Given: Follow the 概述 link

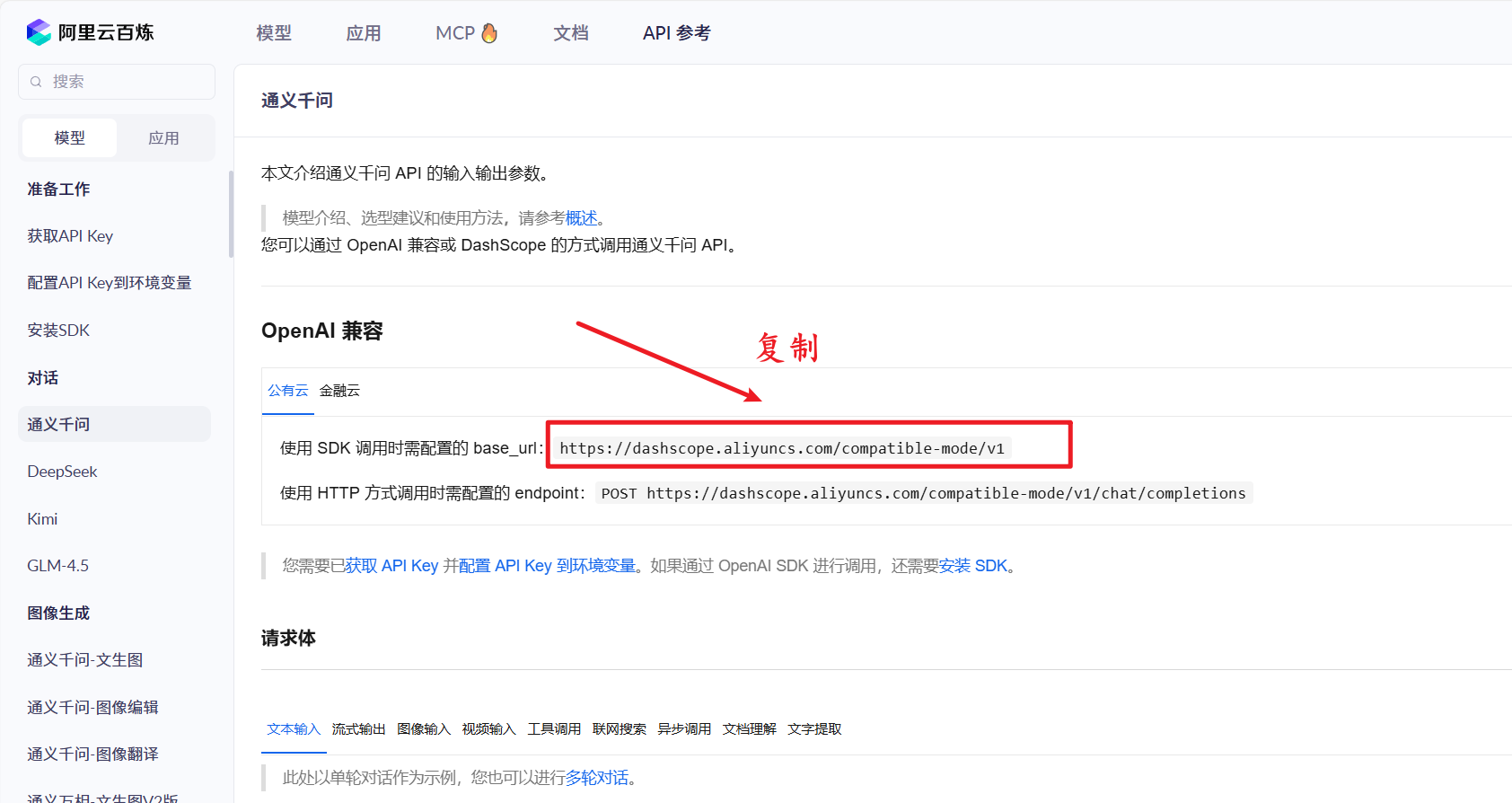Looking at the screenshot, I should pyautogui.click(x=581, y=218).
